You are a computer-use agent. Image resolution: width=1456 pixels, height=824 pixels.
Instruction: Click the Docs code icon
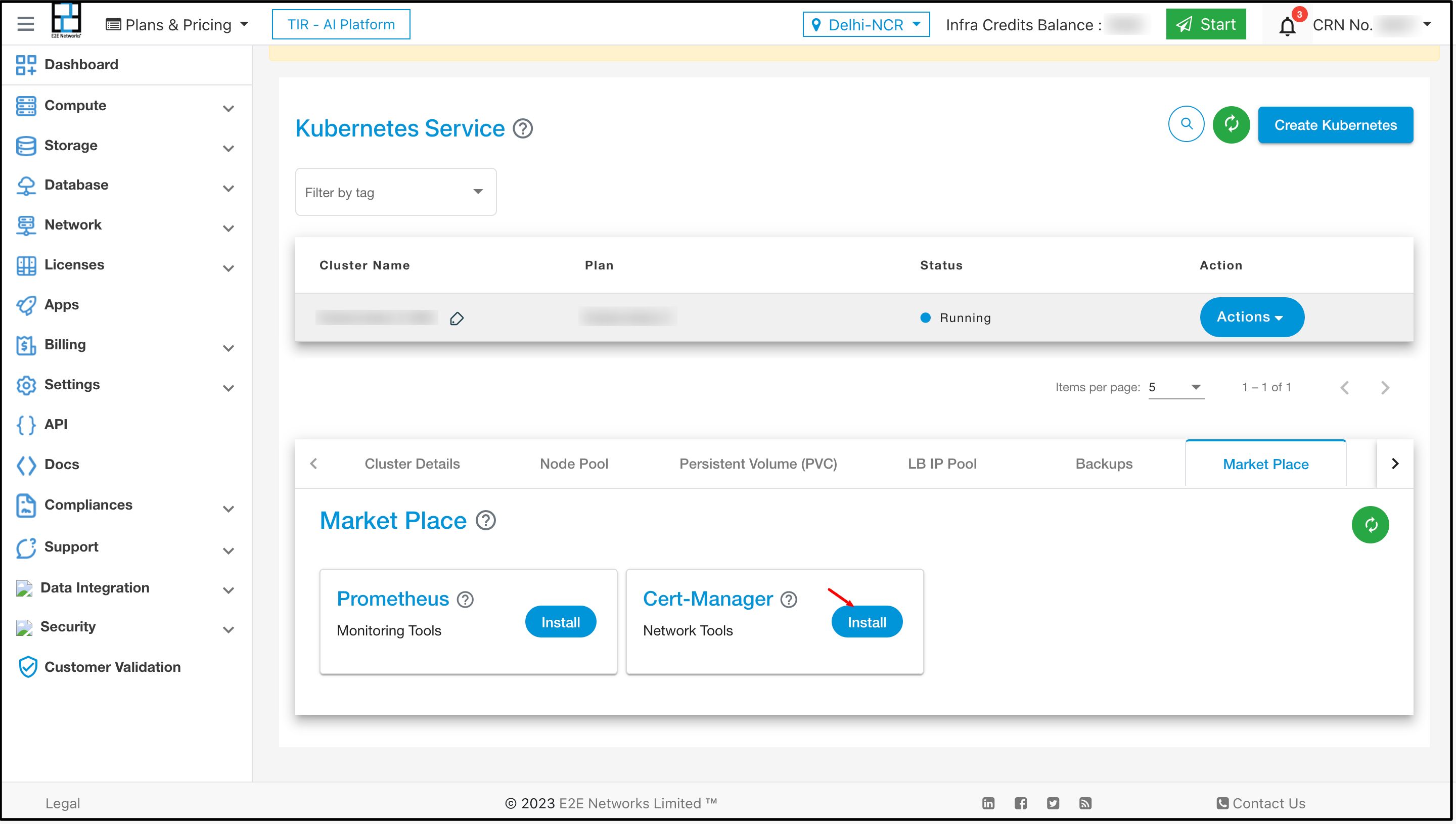[x=26, y=465]
